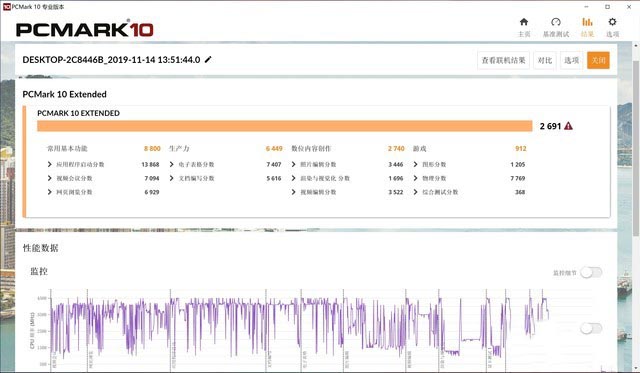Click the 游戏 score 912
Image resolution: width=640 pixels, height=373 pixels.
coord(520,149)
